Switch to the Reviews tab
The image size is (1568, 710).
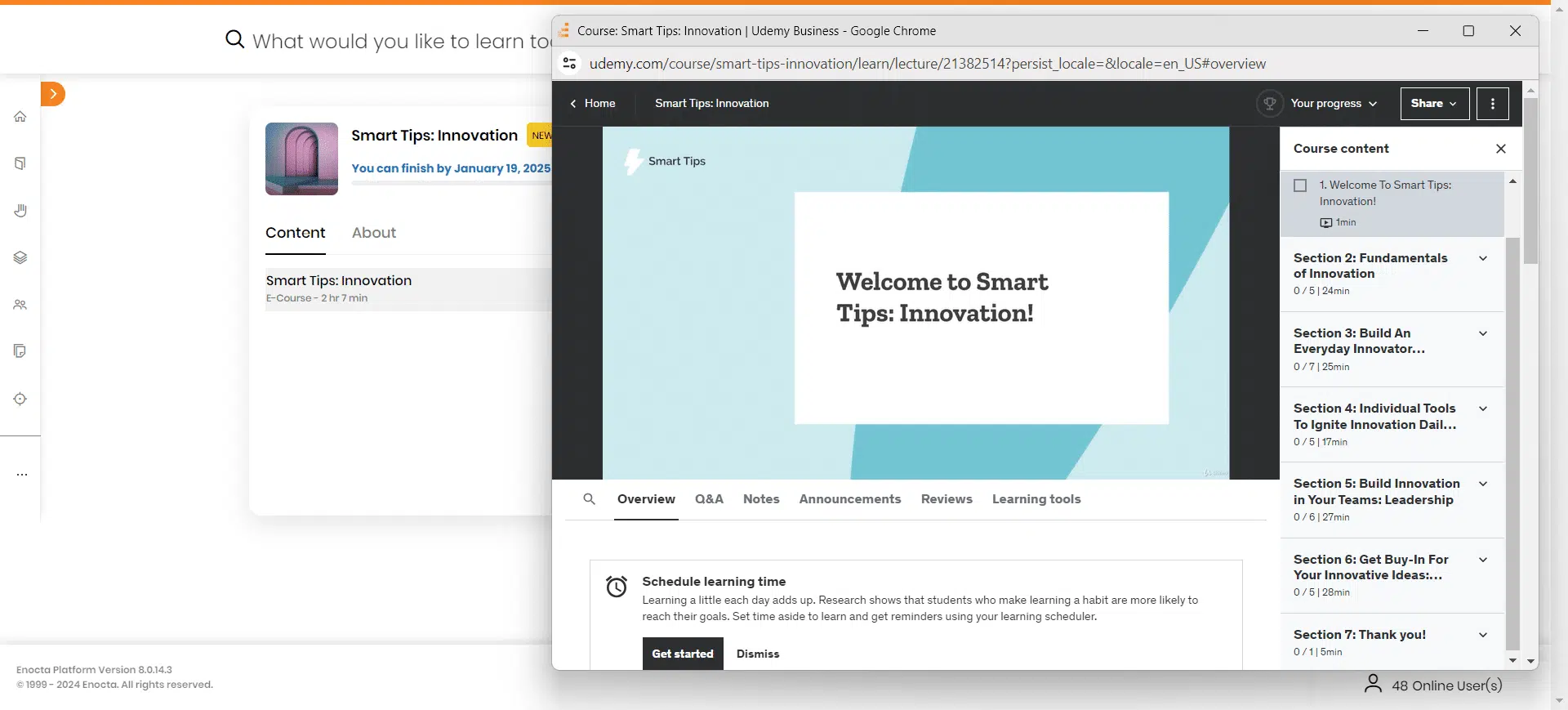947,499
